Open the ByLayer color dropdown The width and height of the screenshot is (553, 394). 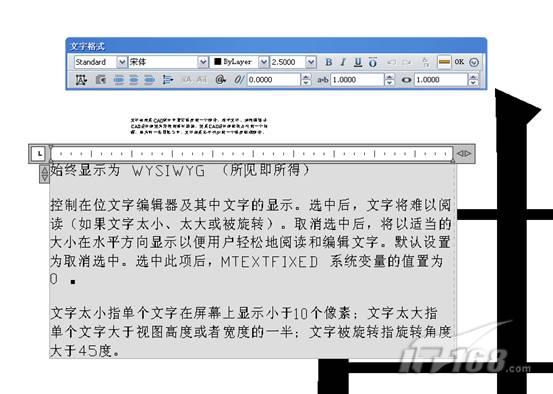pos(263,62)
